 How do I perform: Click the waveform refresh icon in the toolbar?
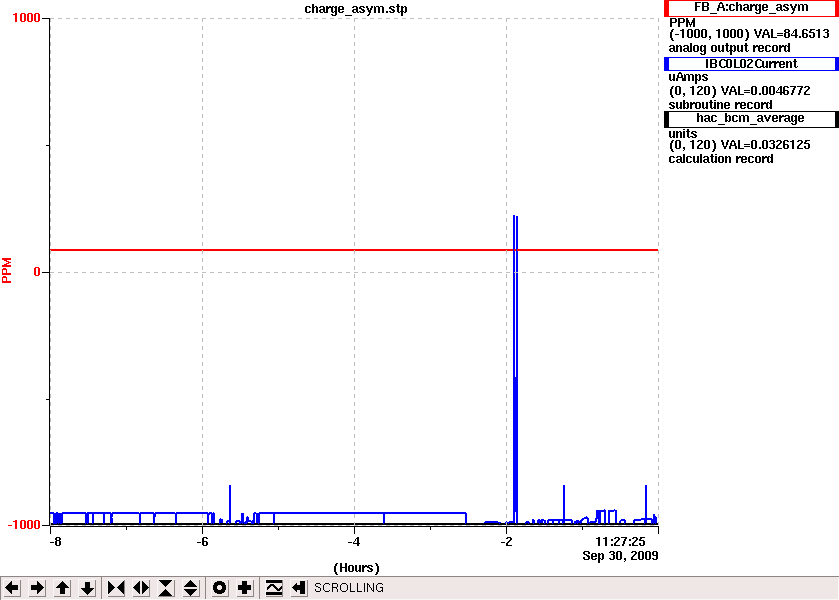click(x=274, y=588)
